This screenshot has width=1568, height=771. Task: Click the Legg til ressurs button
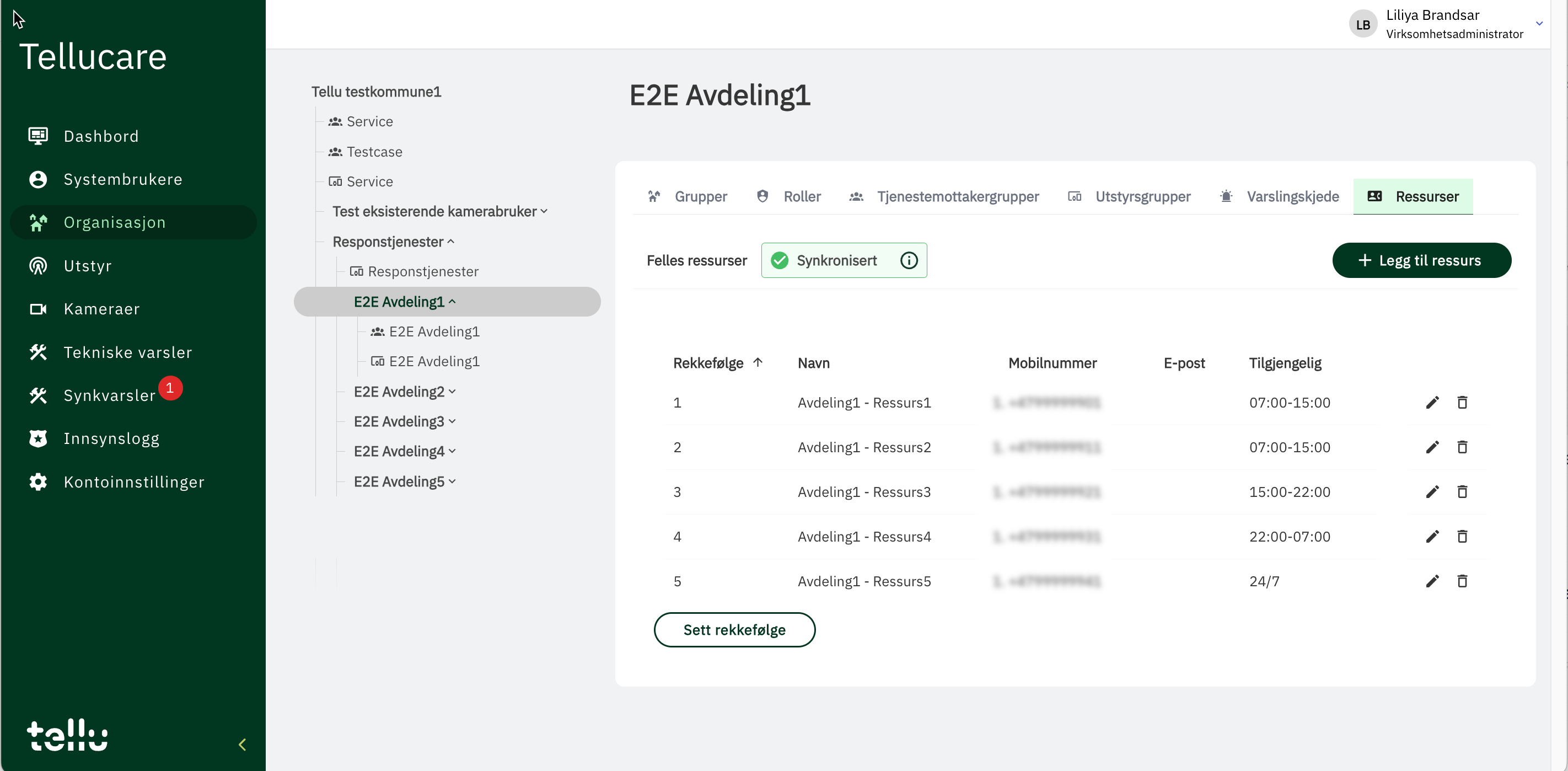tap(1421, 260)
